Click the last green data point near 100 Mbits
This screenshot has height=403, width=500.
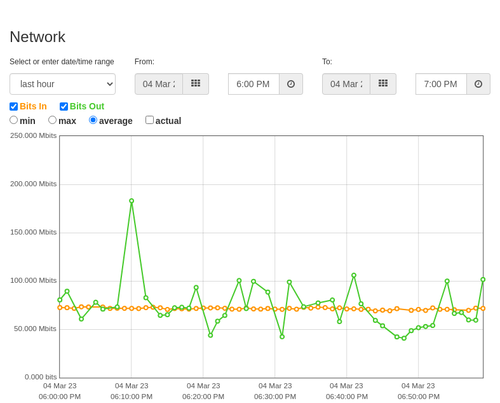[x=483, y=279]
